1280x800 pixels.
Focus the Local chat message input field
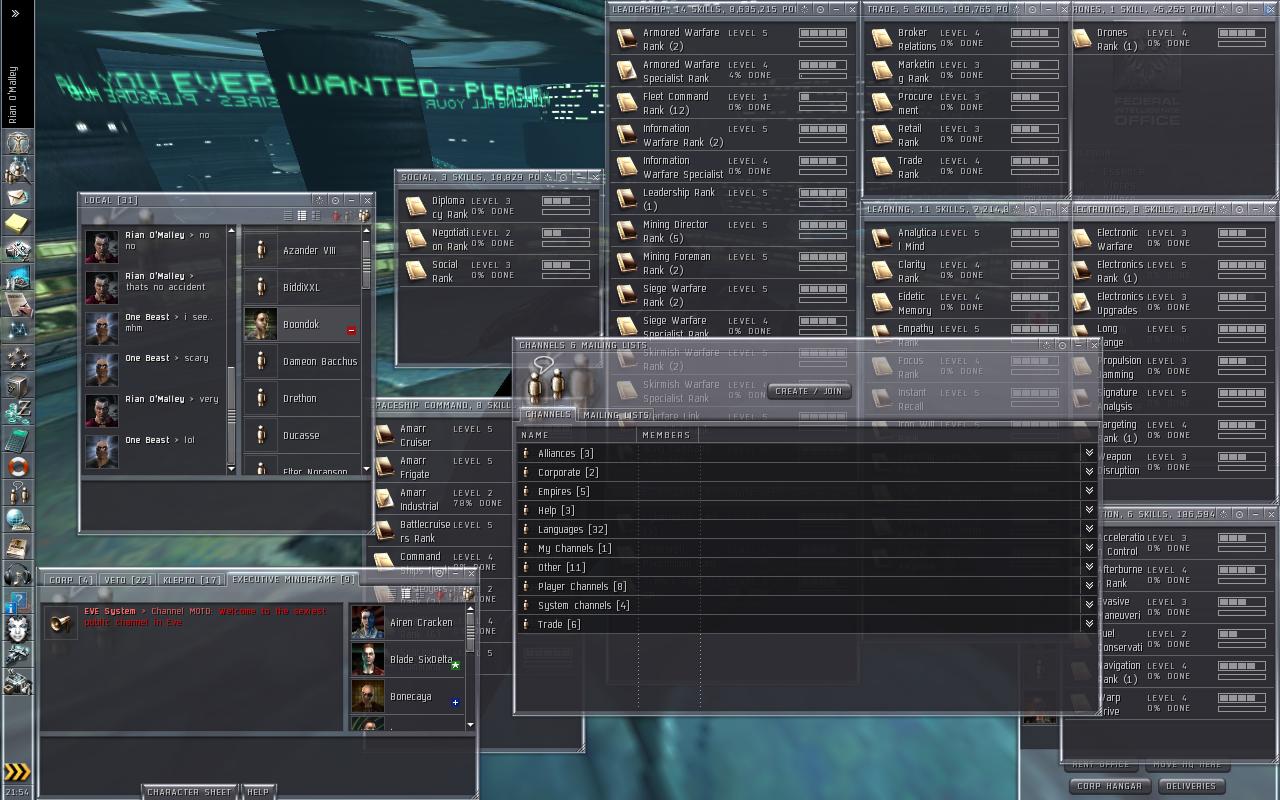pyautogui.click(x=226, y=505)
